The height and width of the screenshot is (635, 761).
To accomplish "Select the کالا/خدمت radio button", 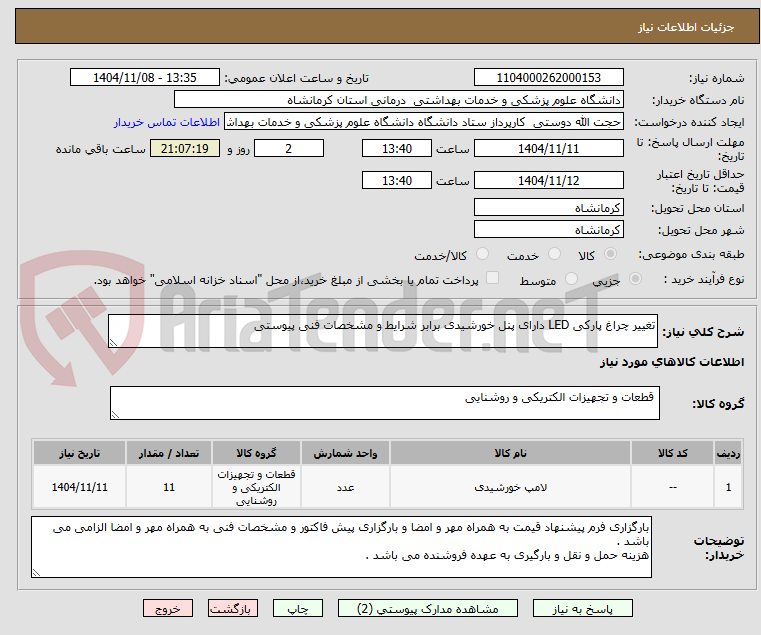I will pos(482,254).
